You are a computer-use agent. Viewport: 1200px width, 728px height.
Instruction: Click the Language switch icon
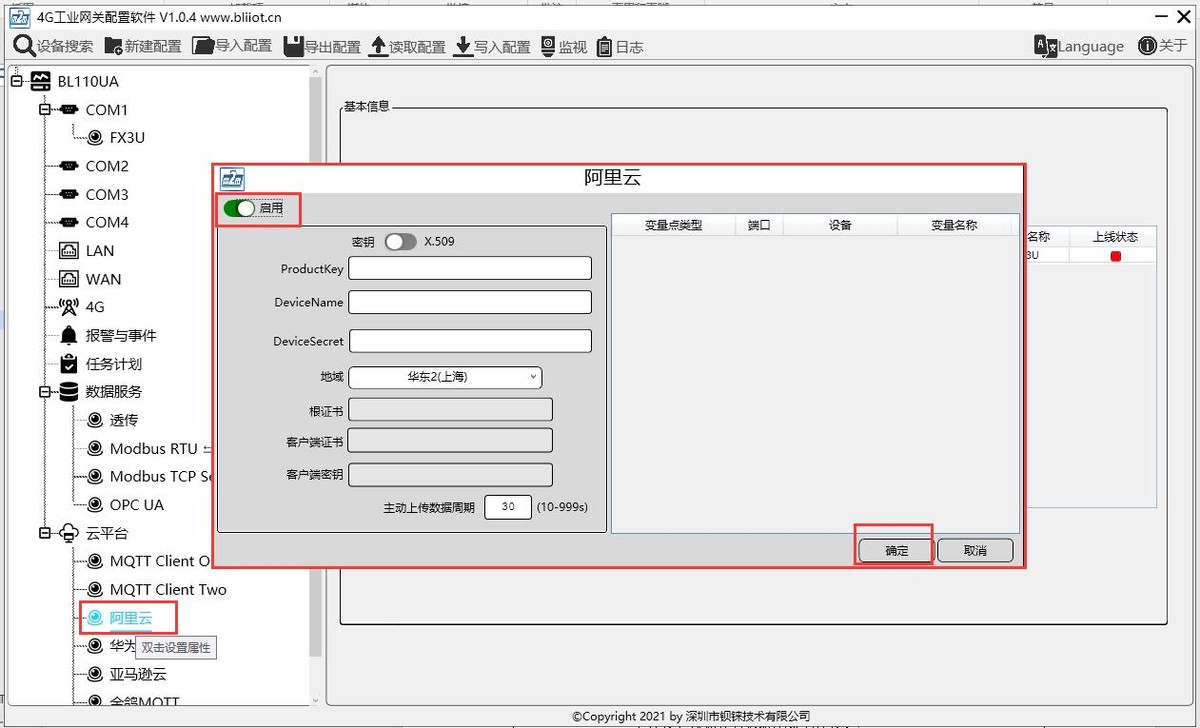(x=1045, y=46)
